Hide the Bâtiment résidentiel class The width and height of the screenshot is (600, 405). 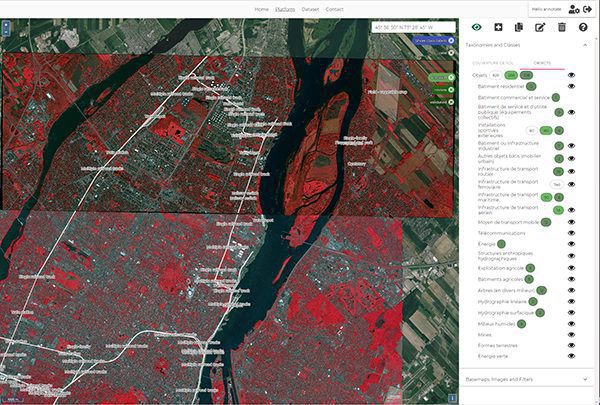pos(572,87)
